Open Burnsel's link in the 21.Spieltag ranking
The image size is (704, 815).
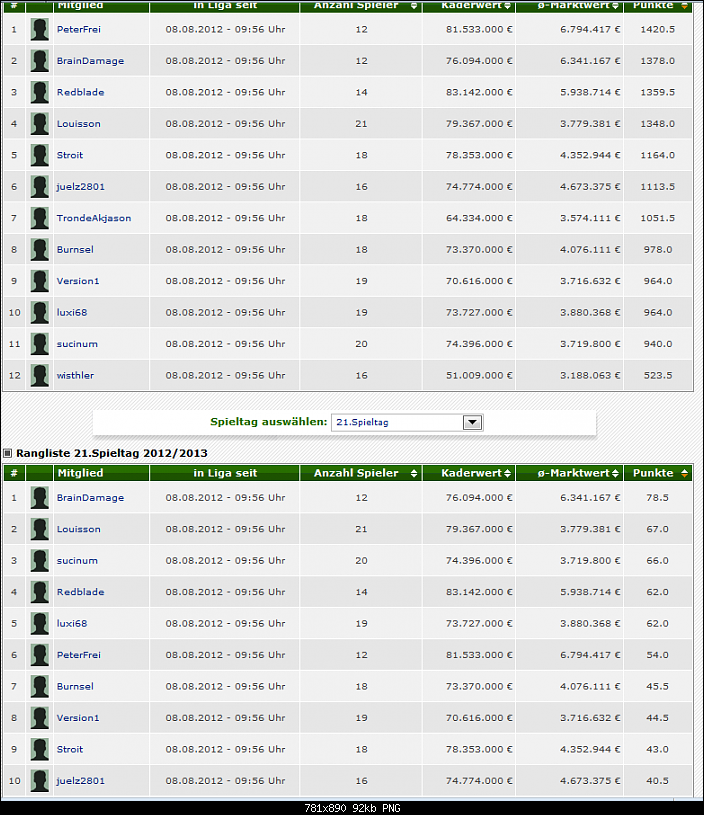(x=75, y=687)
